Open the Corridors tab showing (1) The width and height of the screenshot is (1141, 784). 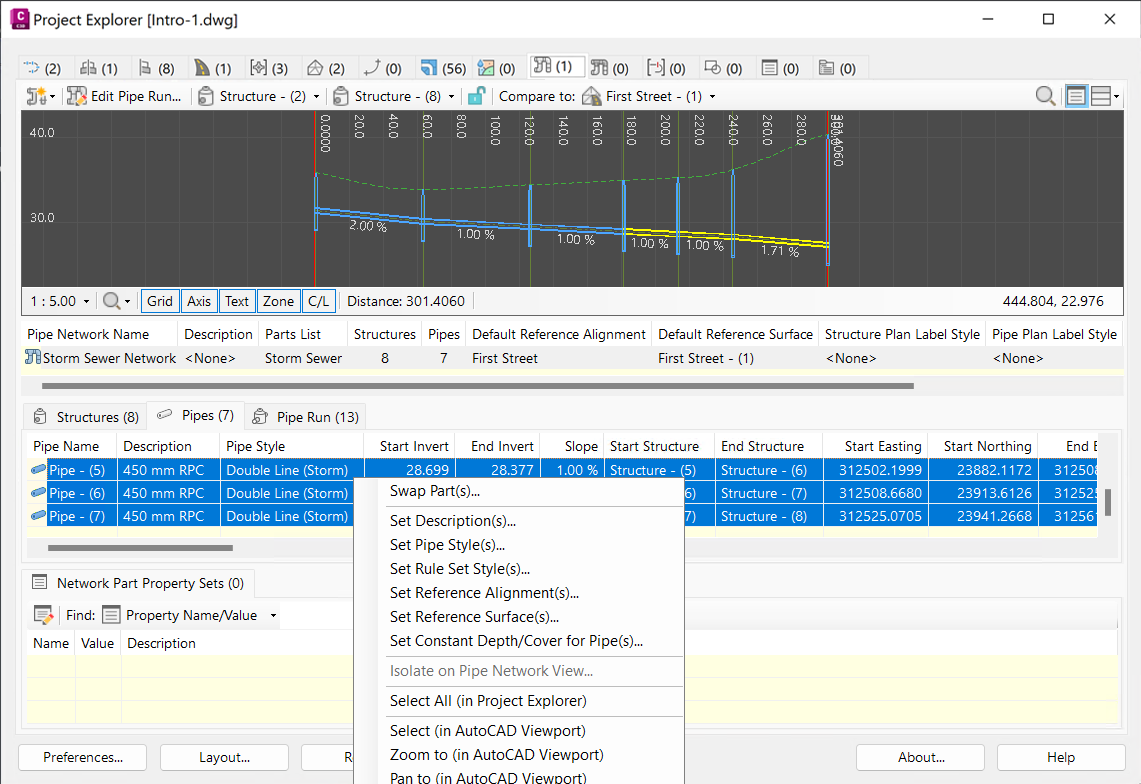212,68
